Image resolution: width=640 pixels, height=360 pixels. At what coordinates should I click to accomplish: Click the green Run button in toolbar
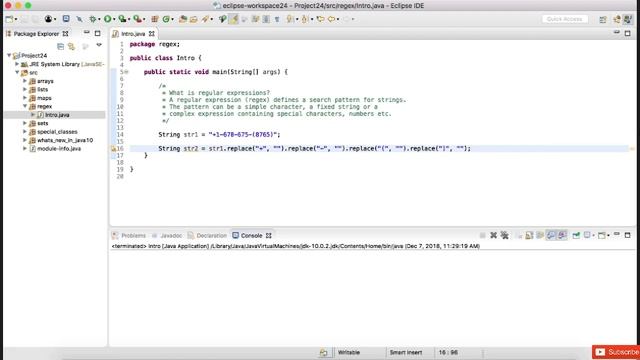[x=107, y=19]
